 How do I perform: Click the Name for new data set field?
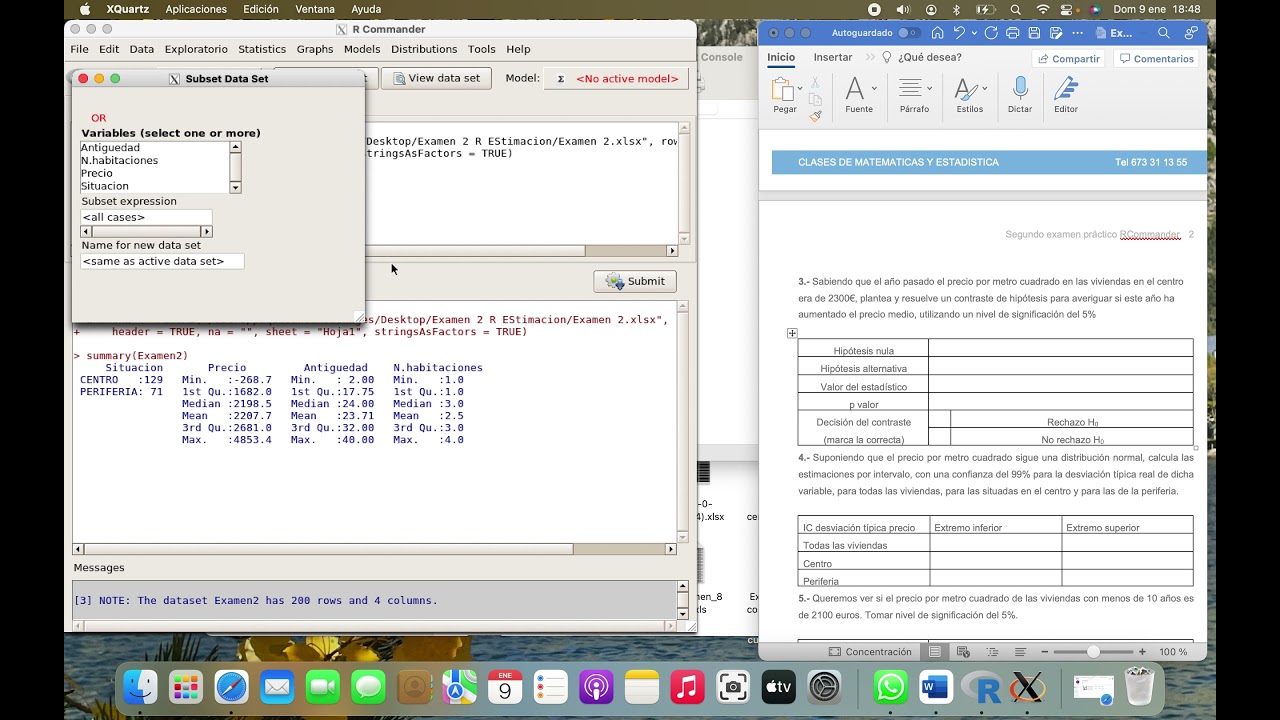click(162, 261)
